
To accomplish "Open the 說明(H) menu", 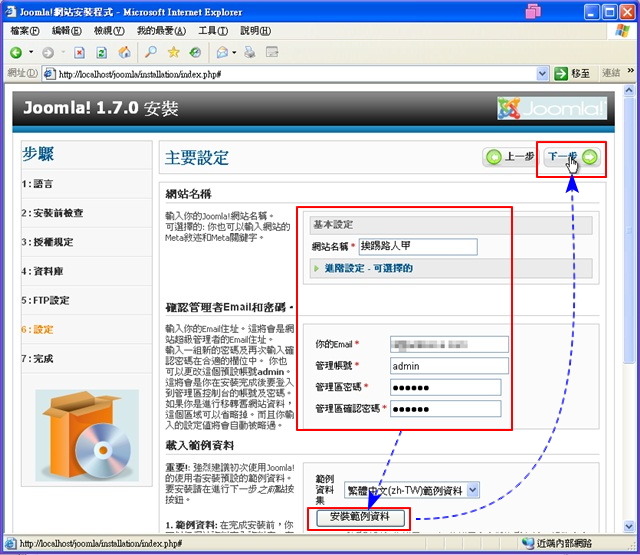I will click(256, 31).
